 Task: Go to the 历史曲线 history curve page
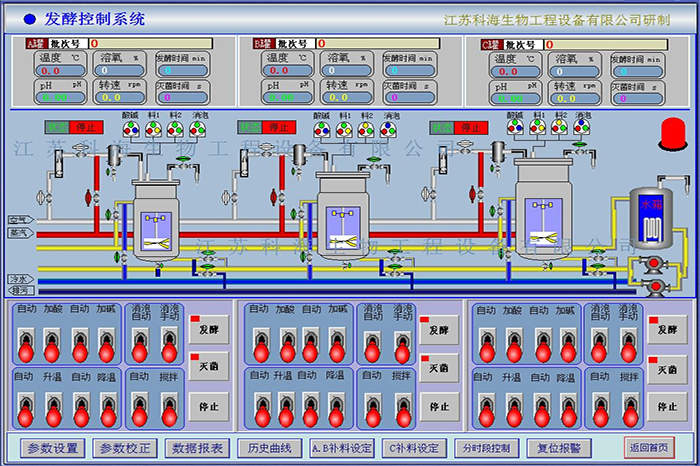point(269,448)
